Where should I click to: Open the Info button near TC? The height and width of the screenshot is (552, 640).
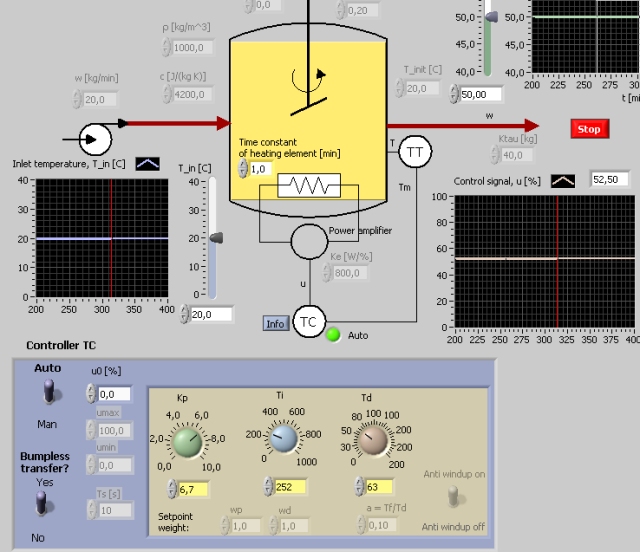[276, 323]
